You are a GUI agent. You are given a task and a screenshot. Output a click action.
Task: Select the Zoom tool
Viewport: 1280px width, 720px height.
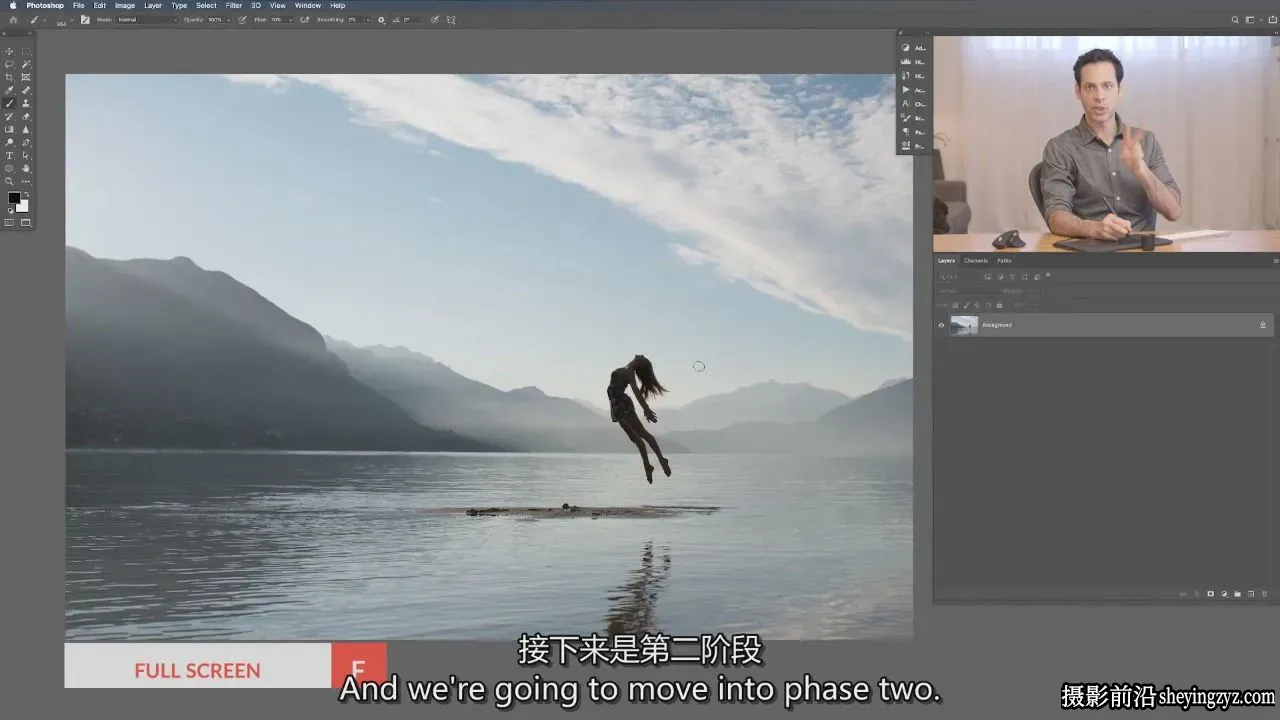pos(9,181)
